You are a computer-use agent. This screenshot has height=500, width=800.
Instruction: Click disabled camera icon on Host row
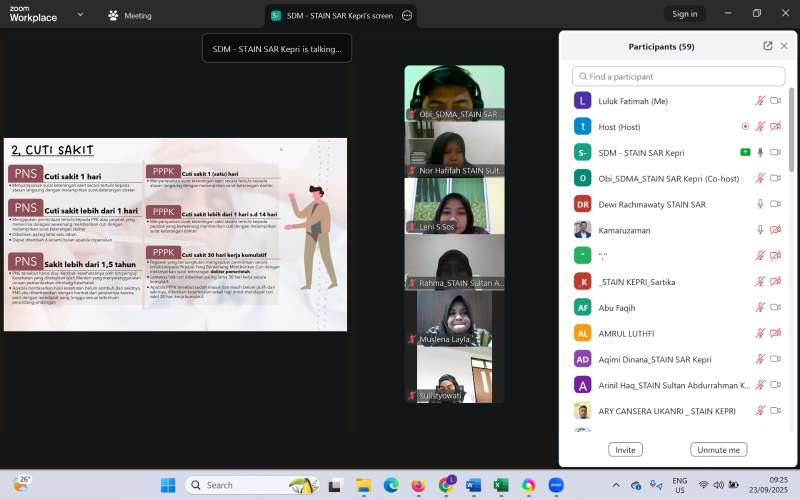(x=775, y=127)
